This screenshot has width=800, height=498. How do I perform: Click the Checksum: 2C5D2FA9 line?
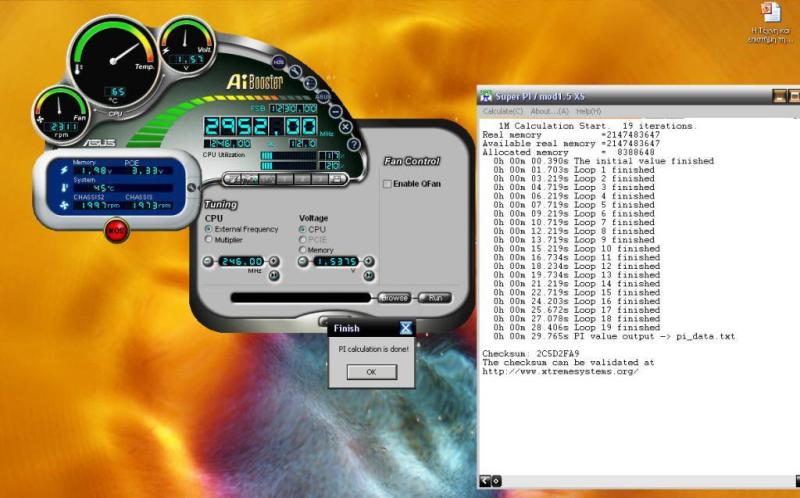pyautogui.click(x=531, y=354)
